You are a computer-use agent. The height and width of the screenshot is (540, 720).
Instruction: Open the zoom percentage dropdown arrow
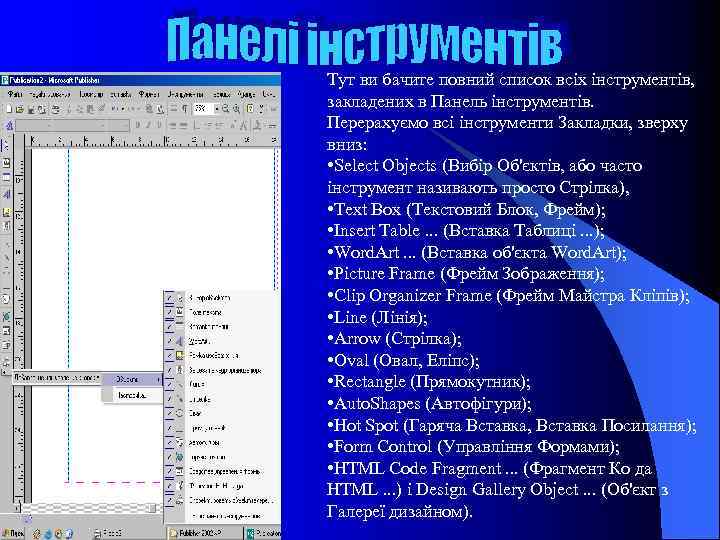[216, 109]
